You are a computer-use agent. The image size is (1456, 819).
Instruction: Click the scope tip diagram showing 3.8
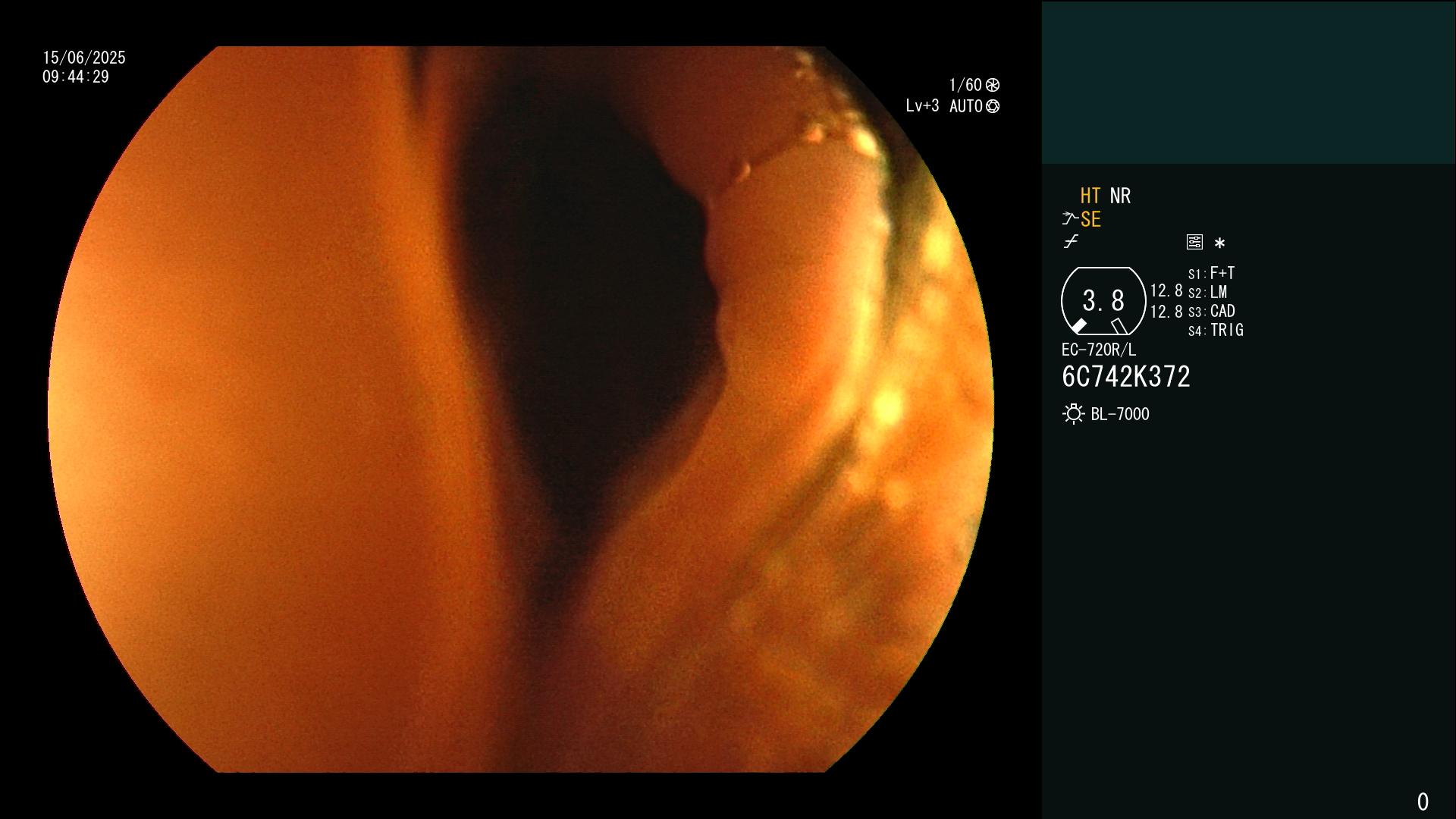click(x=1103, y=301)
